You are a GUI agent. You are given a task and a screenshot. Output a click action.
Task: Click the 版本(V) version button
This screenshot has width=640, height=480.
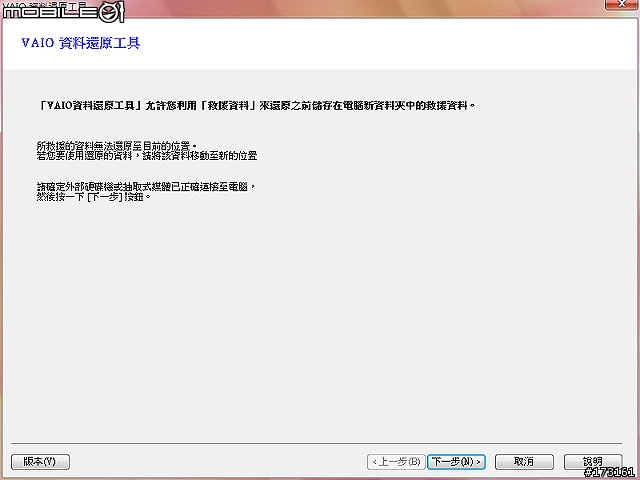pyautogui.click(x=40, y=462)
